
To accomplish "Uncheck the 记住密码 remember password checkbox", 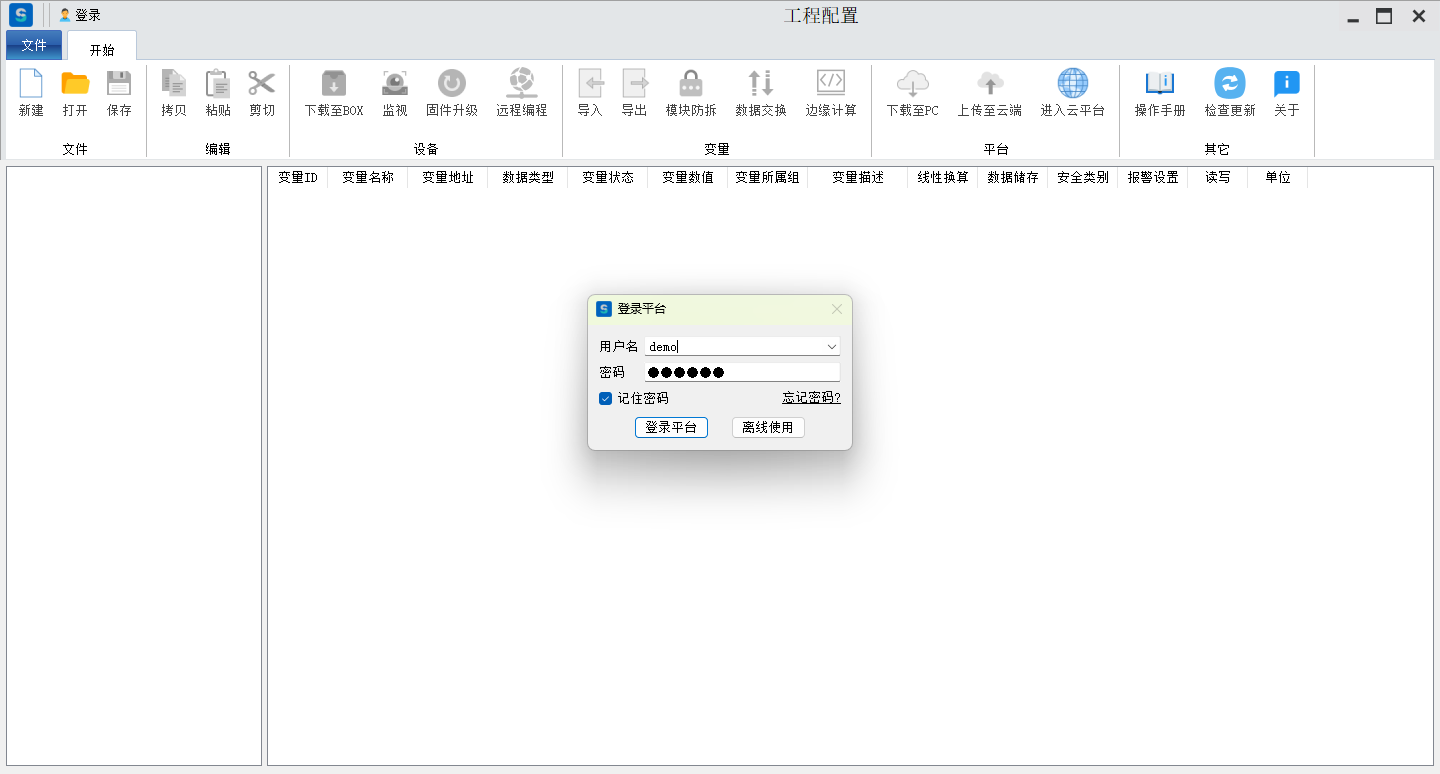I will pos(605,398).
